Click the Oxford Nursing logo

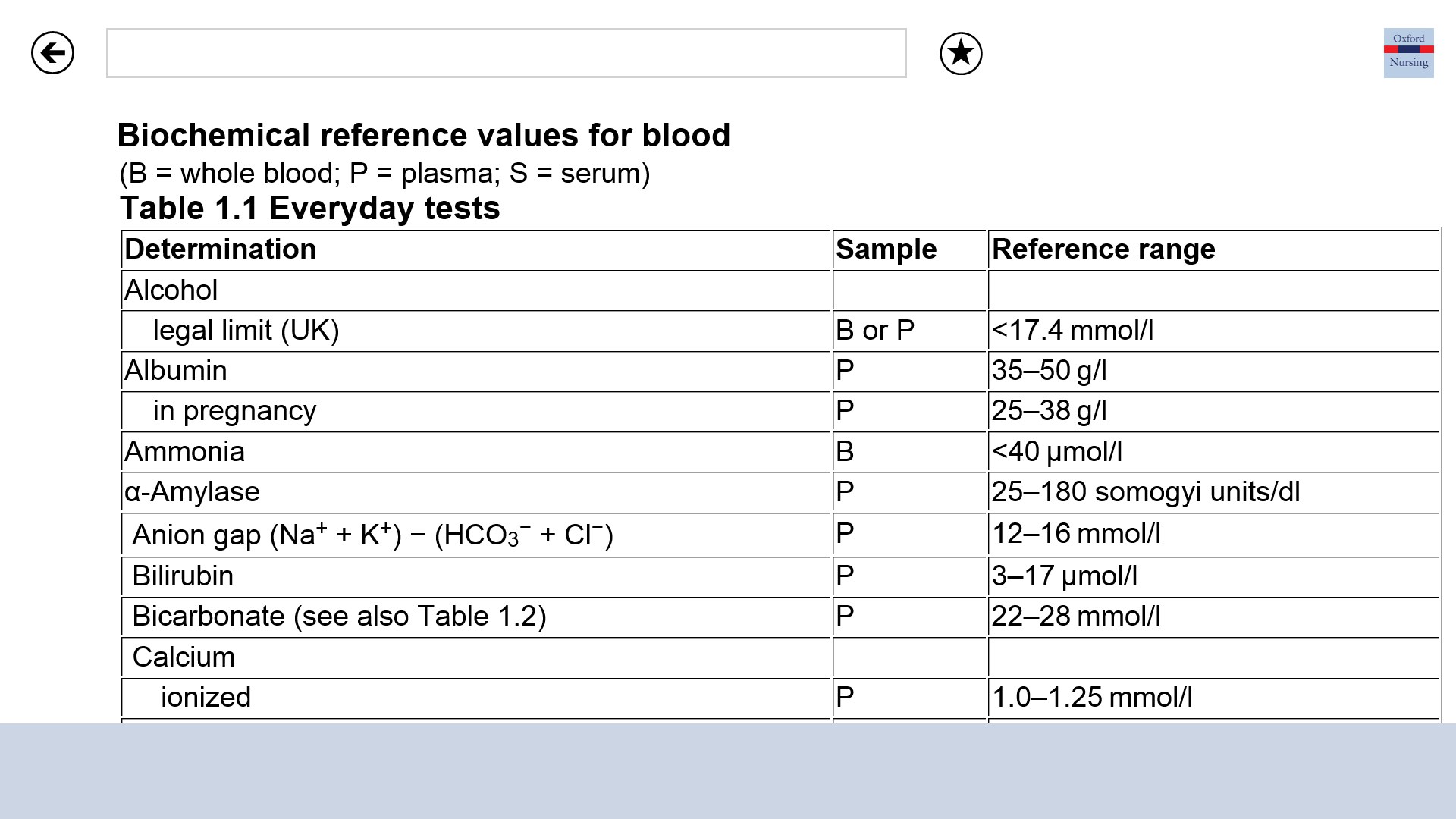coord(1408,53)
